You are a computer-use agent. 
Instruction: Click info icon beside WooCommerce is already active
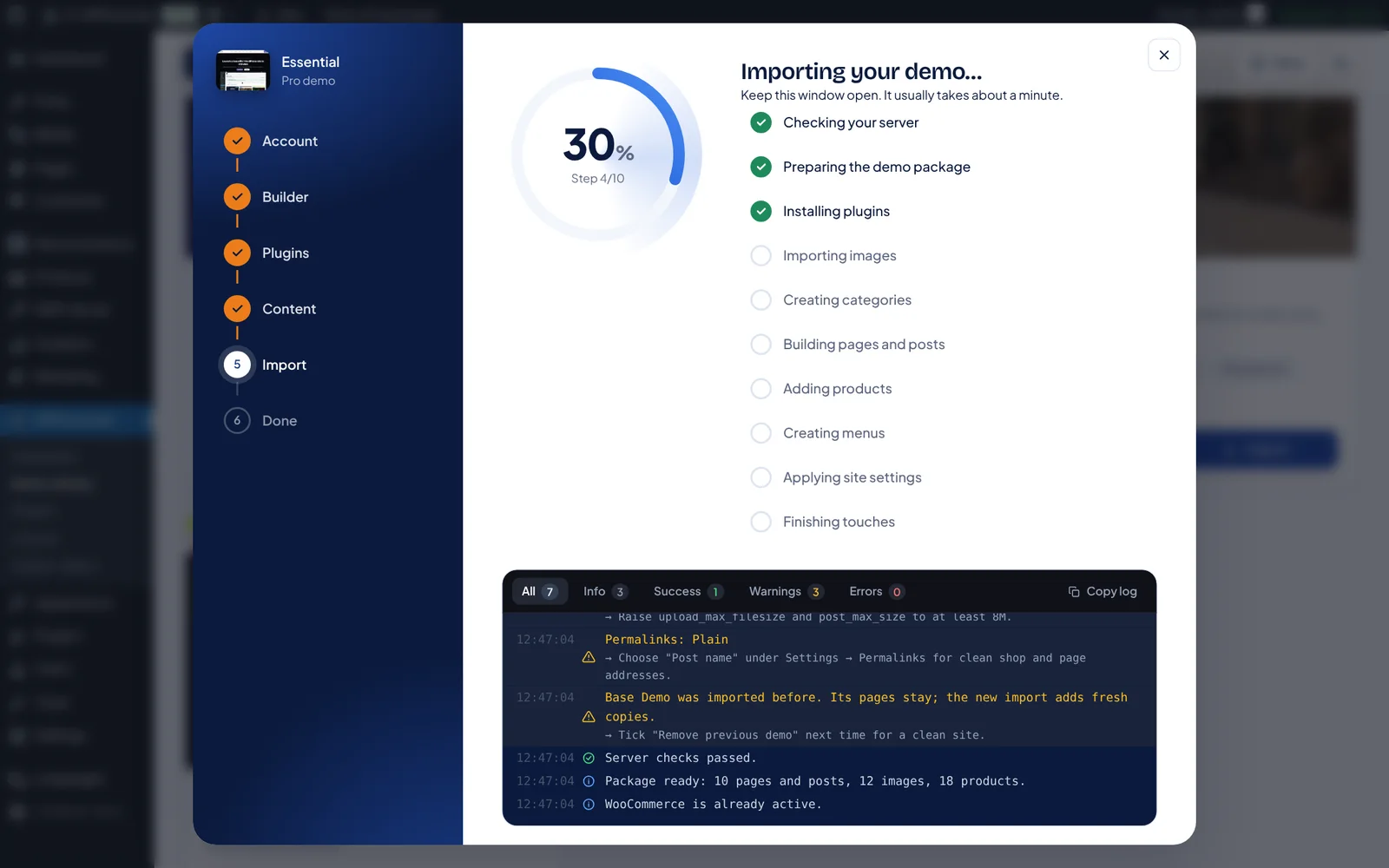(x=589, y=805)
